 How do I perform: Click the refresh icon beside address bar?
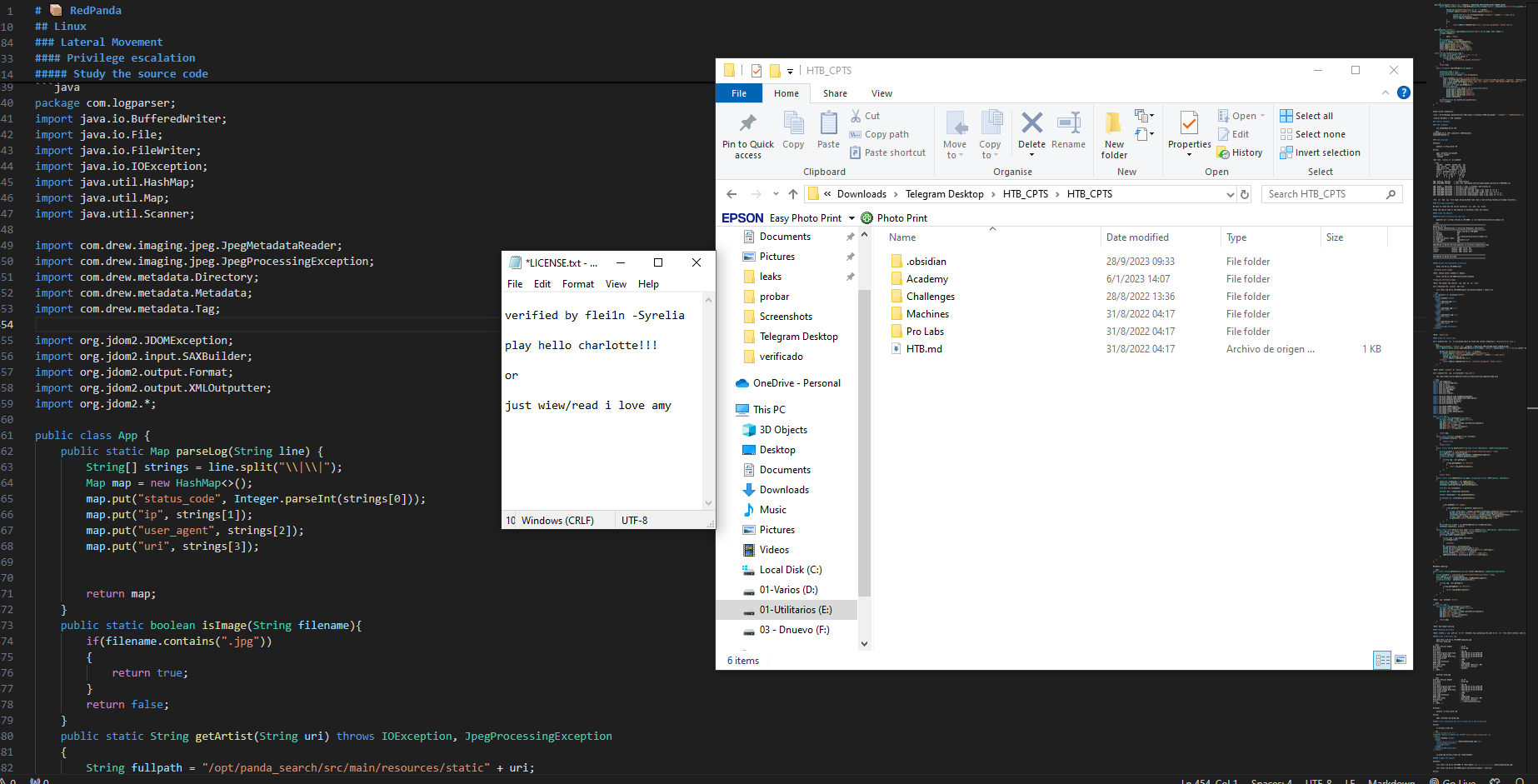click(1245, 194)
